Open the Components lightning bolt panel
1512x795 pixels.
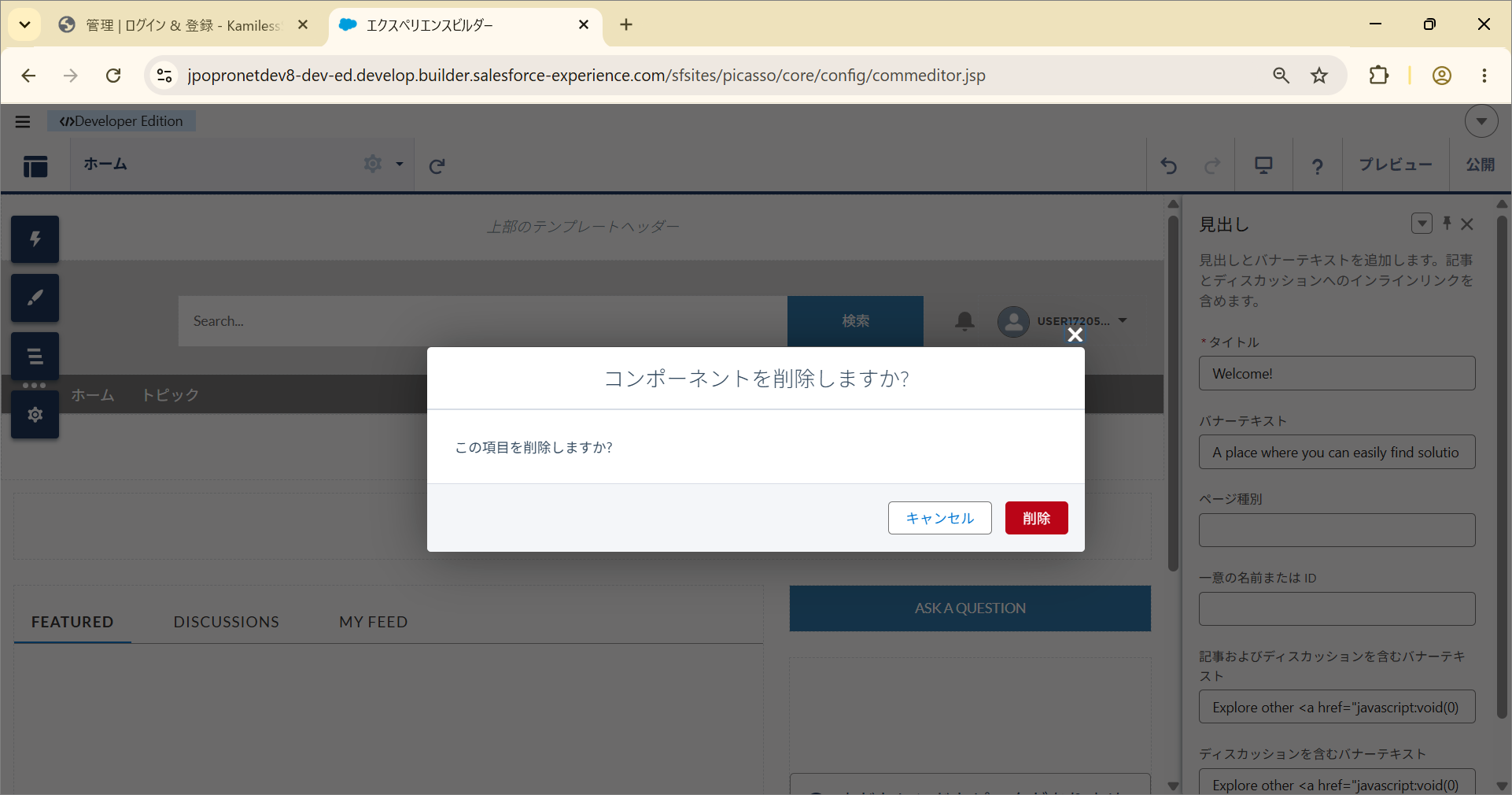point(35,239)
